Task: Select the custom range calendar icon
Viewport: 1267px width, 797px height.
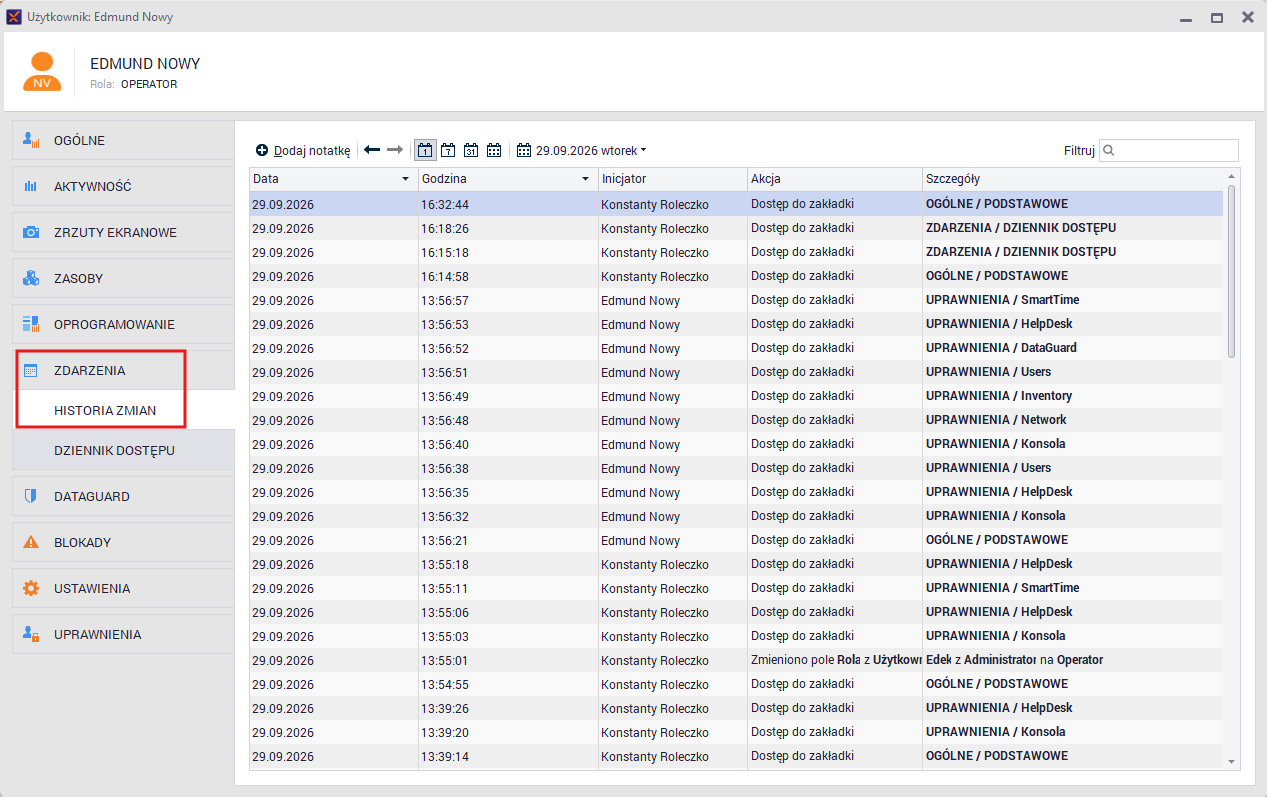Action: (x=494, y=151)
